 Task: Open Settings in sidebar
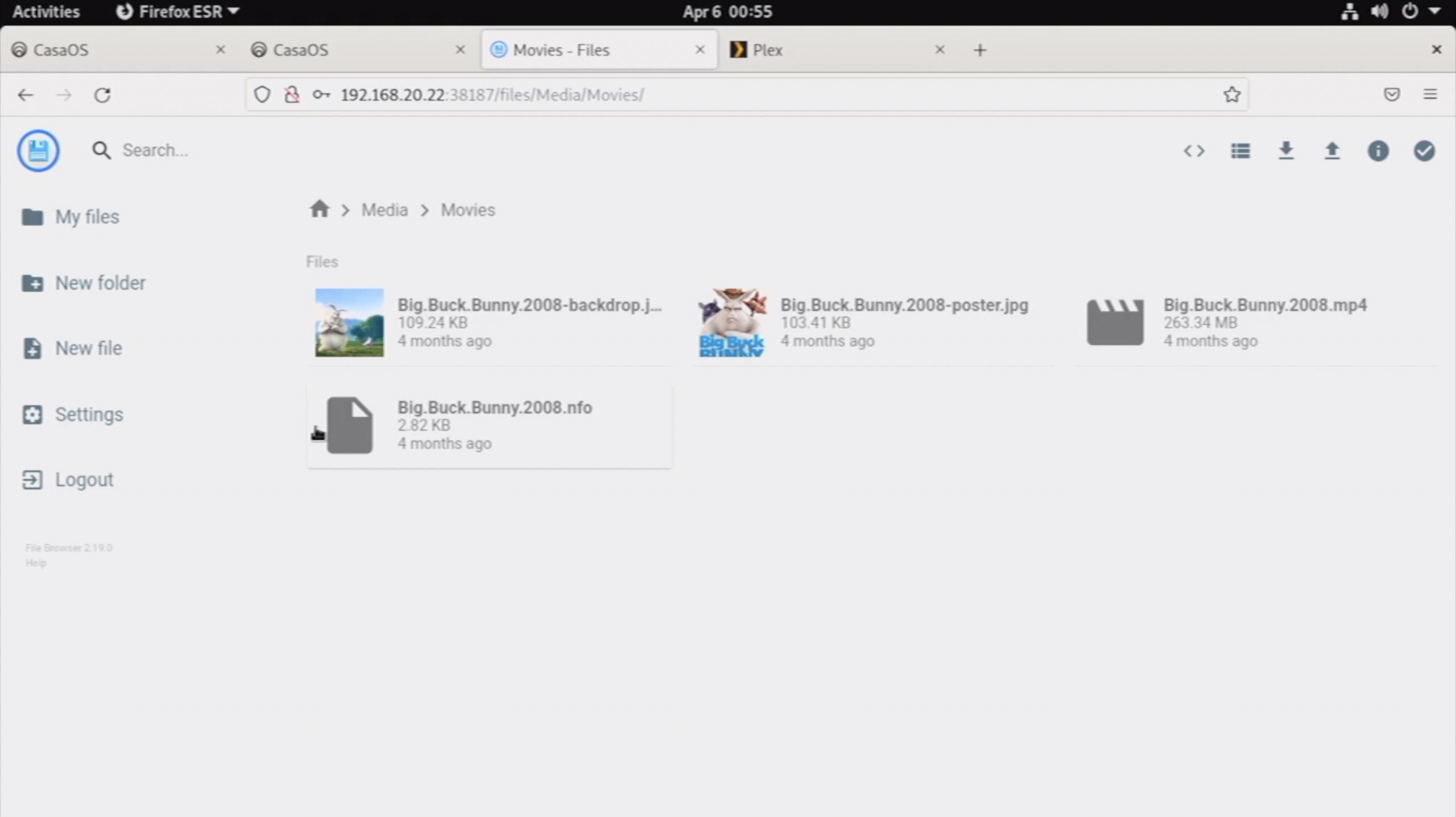pyautogui.click(x=89, y=414)
